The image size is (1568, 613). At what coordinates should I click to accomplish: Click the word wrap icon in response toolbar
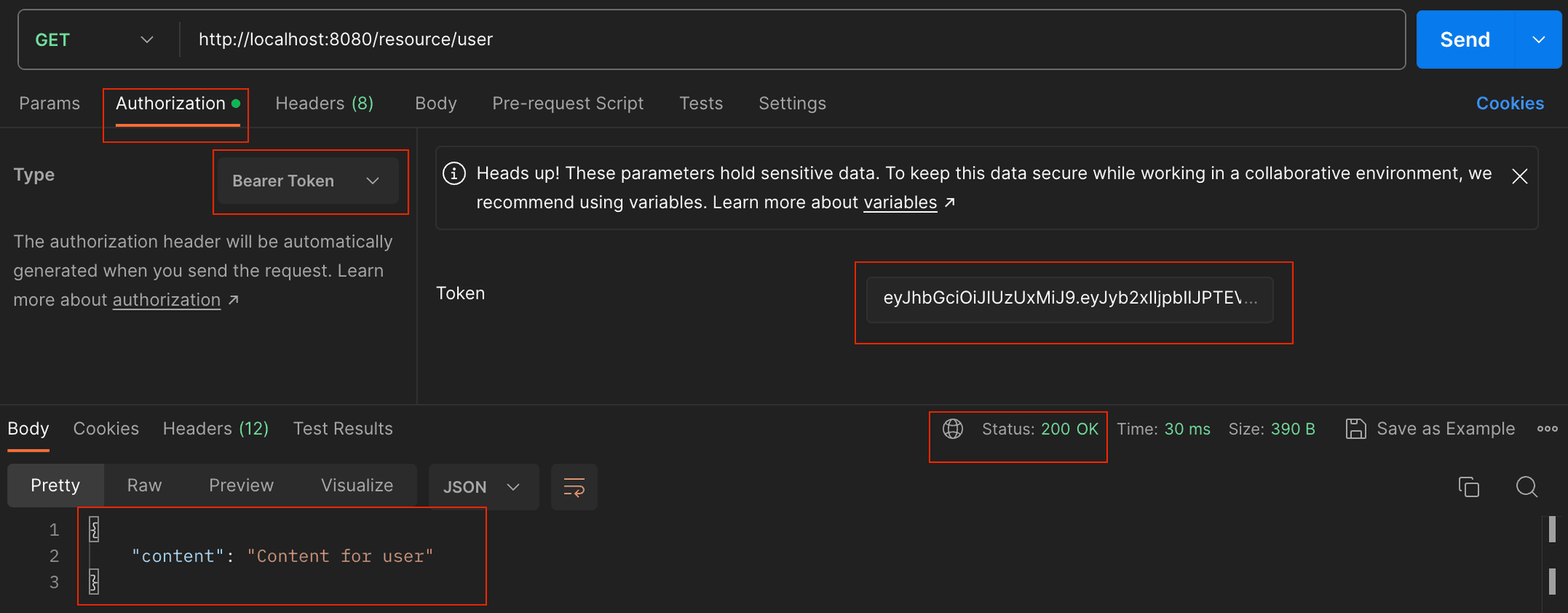pos(573,487)
